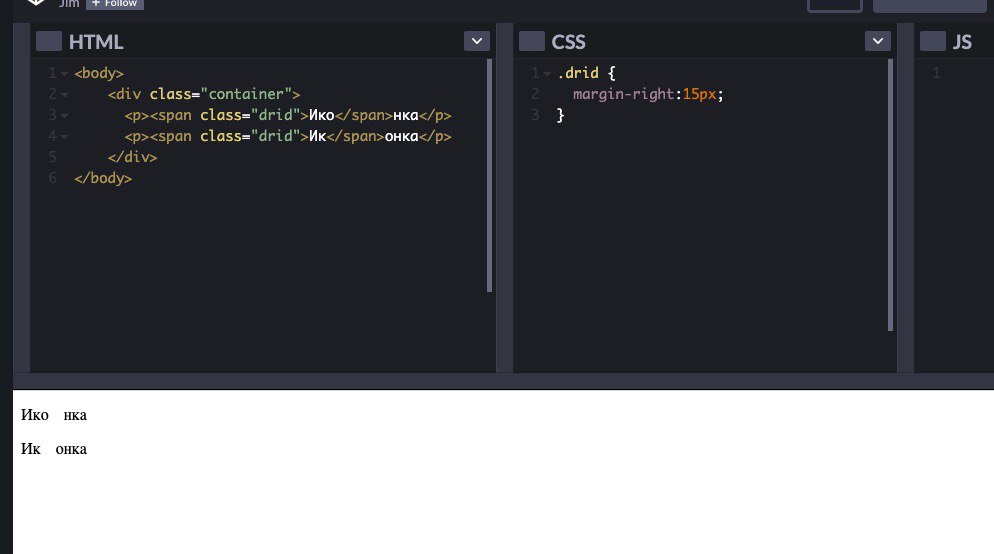Collapse the container div fold arrow
This screenshot has height=554, width=994.
[64, 95]
